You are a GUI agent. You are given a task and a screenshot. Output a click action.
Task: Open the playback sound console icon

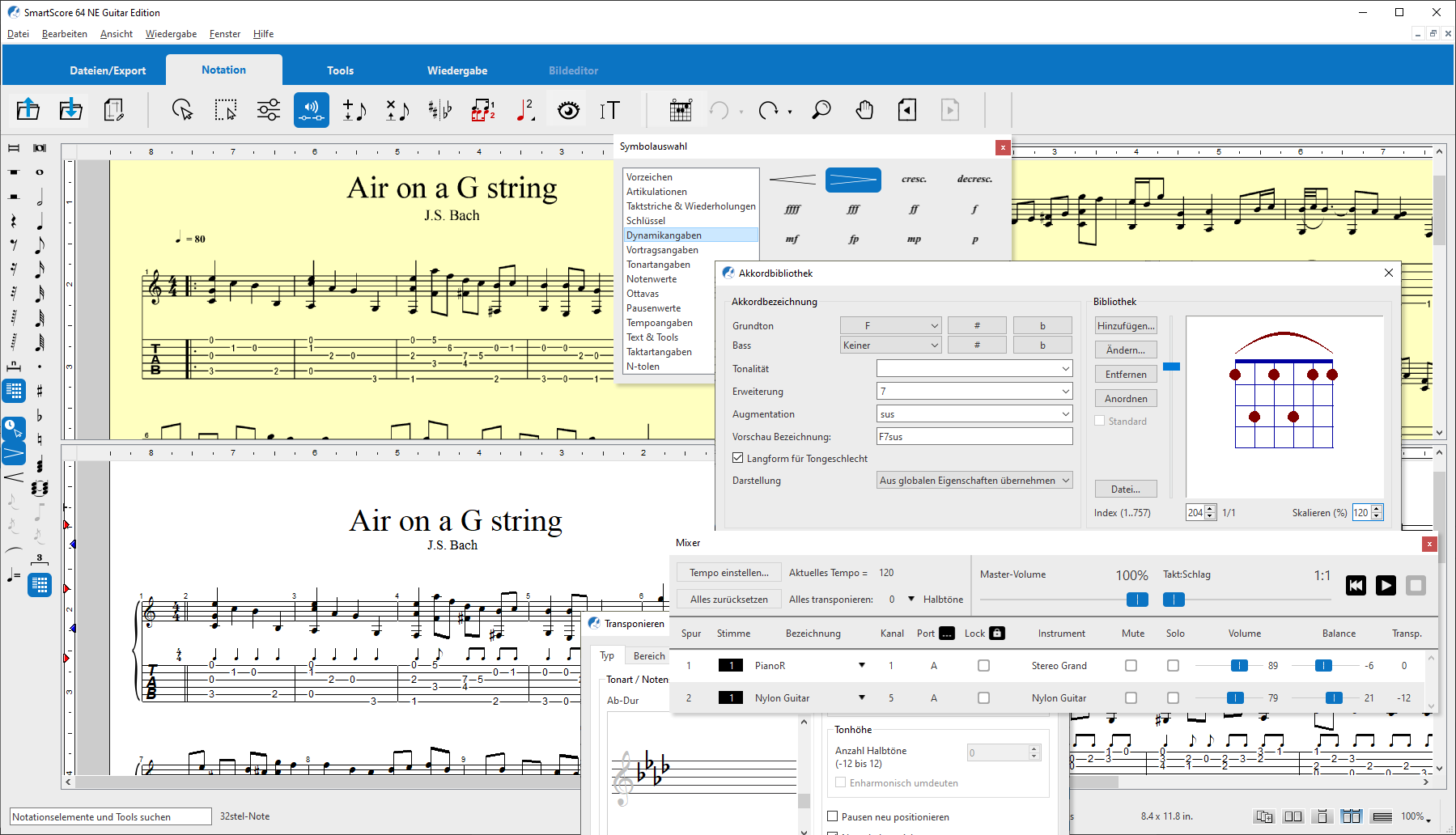coord(311,110)
